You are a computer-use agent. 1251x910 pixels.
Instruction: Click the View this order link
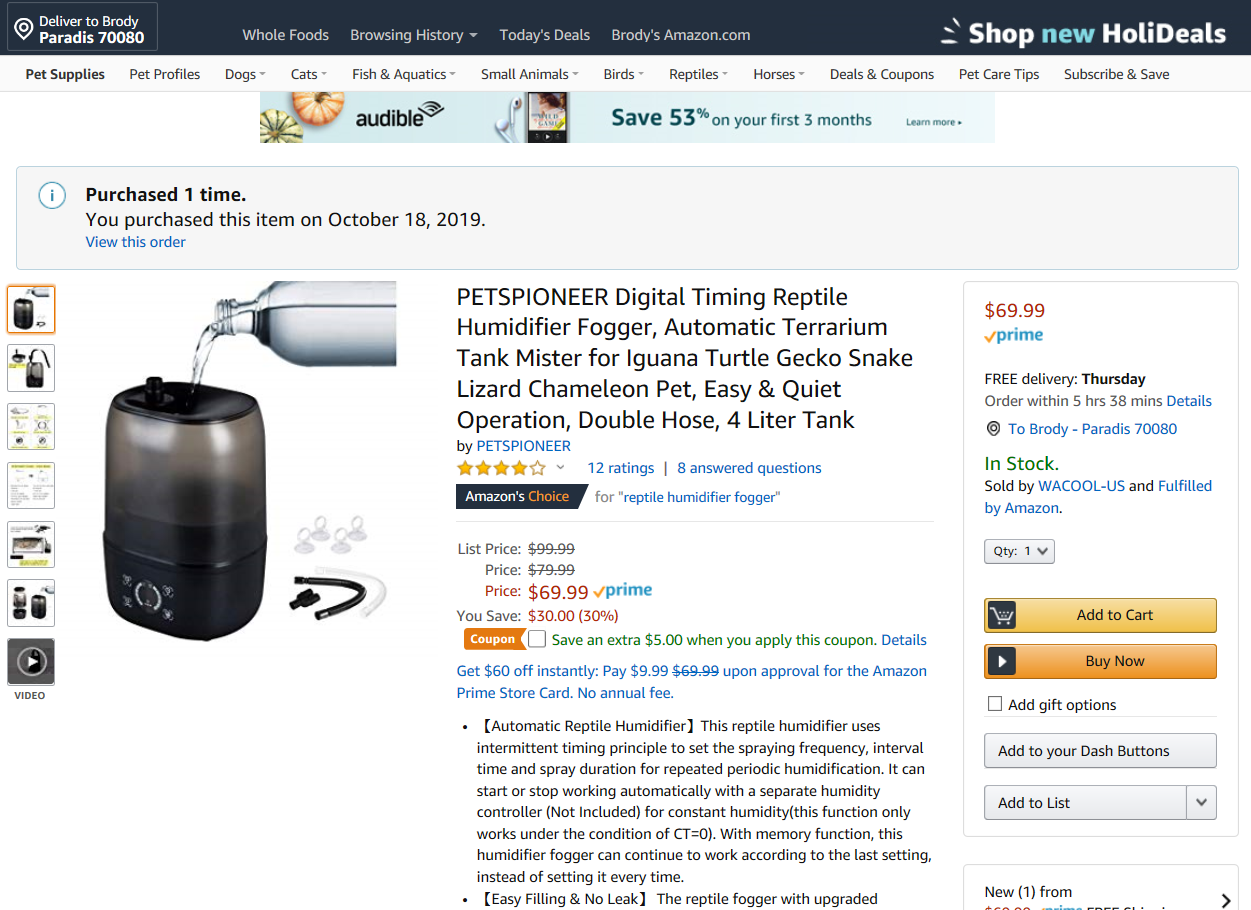135,242
